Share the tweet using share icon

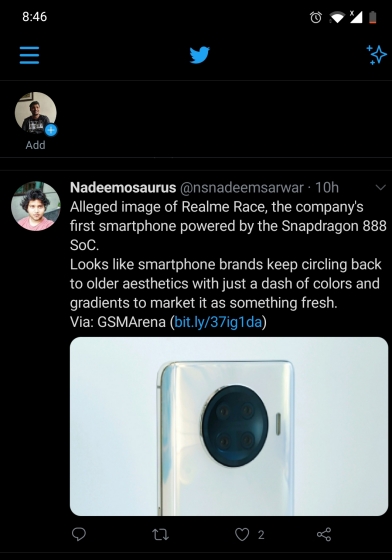click(x=324, y=535)
